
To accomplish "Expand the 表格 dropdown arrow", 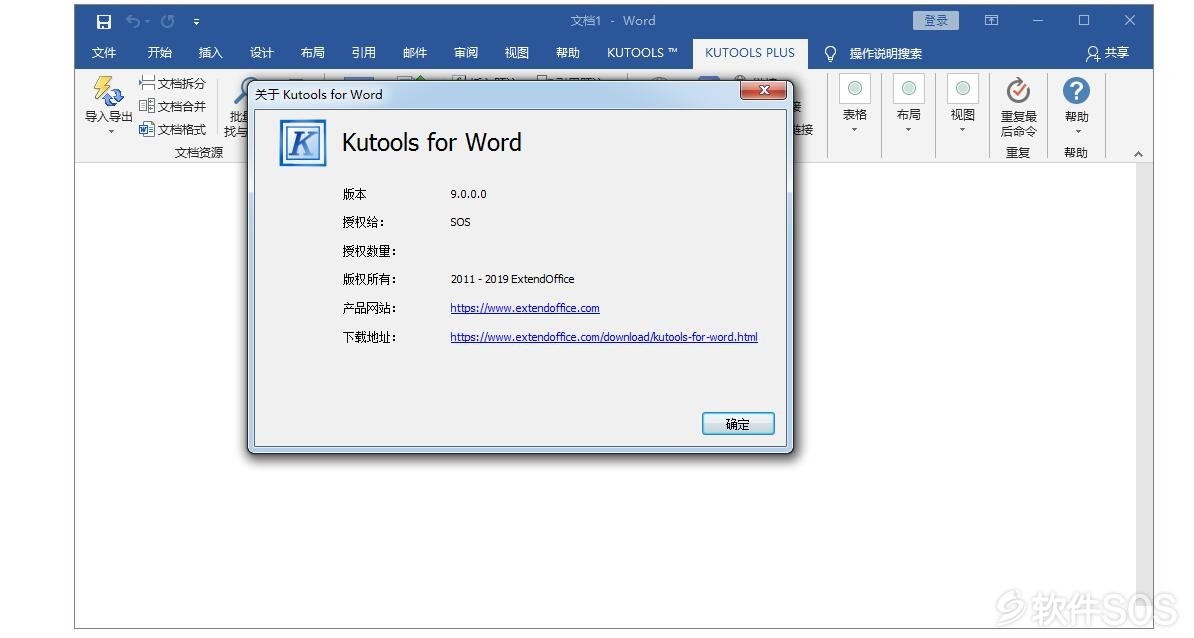I will pyautogui.click(x=854, y=129).
